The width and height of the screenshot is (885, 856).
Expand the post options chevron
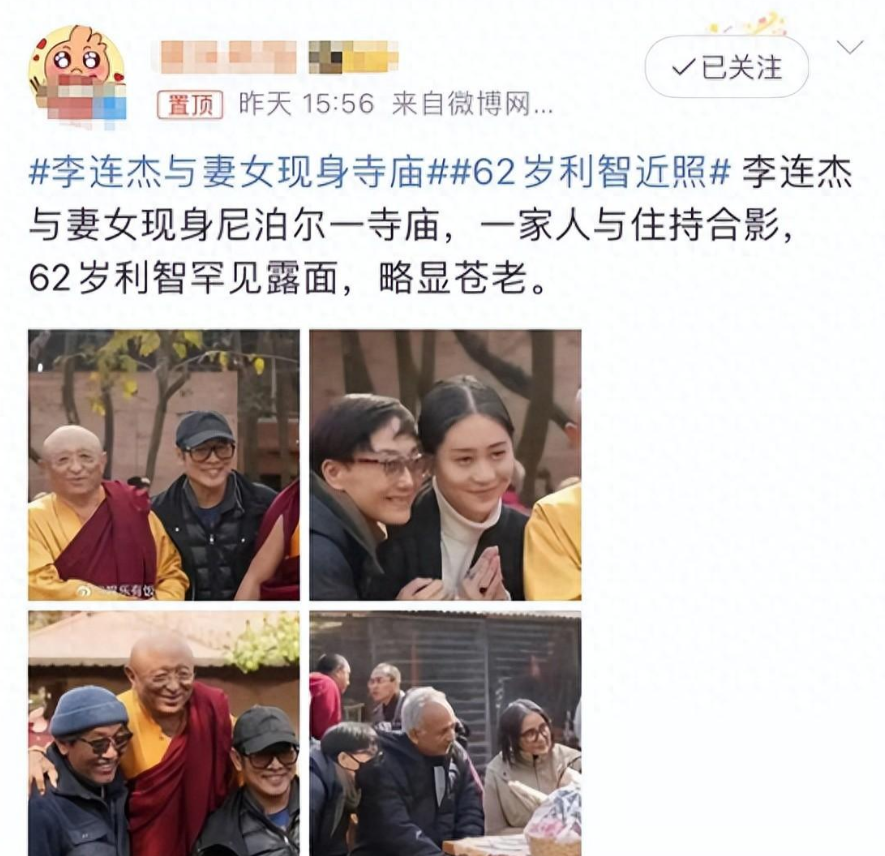(850, 47)
